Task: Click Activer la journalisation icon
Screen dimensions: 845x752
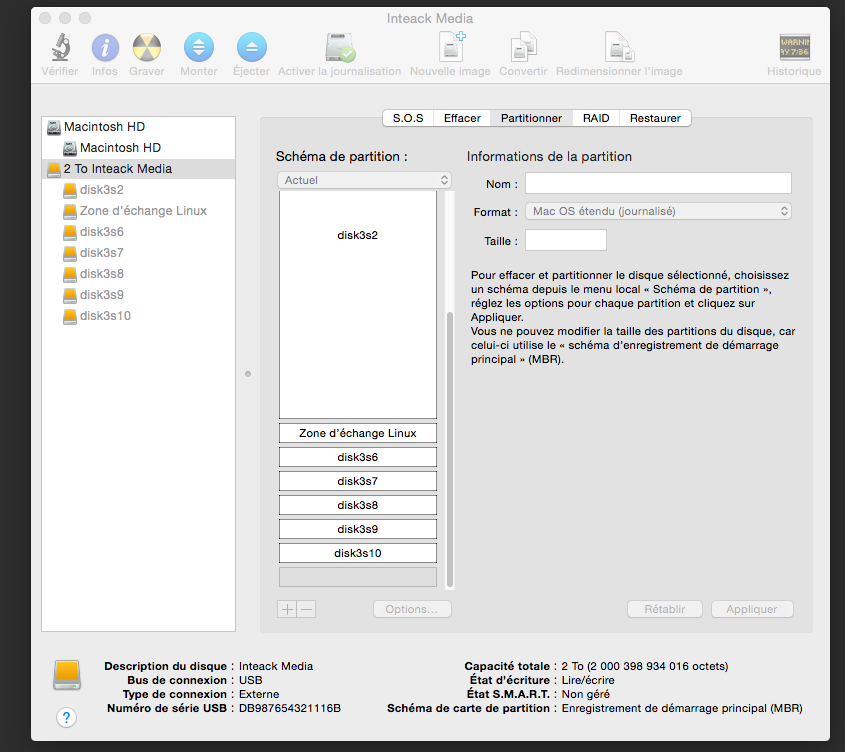Action: pos(340,47)
